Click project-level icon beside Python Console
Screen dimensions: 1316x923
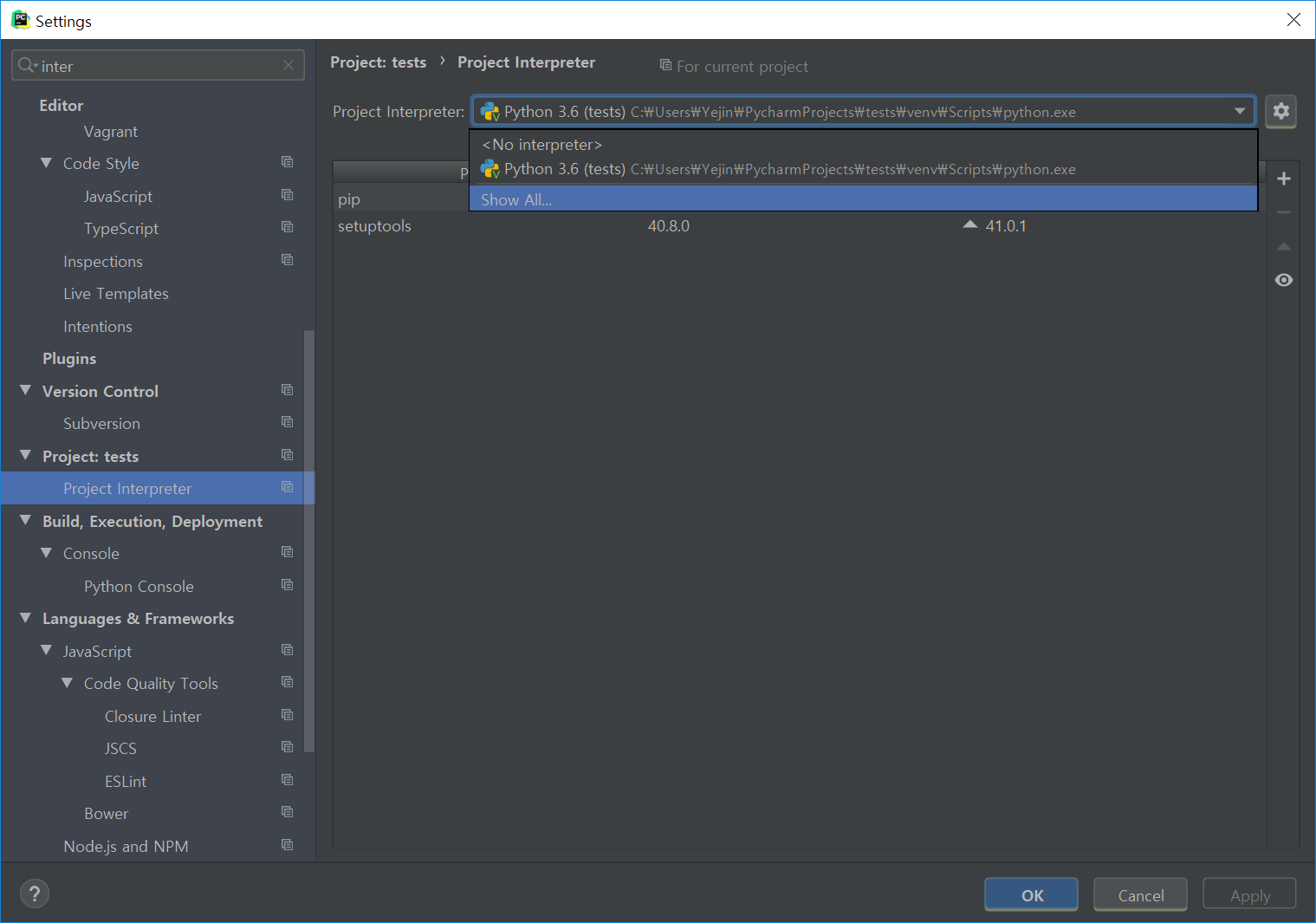tap(287, 585)
